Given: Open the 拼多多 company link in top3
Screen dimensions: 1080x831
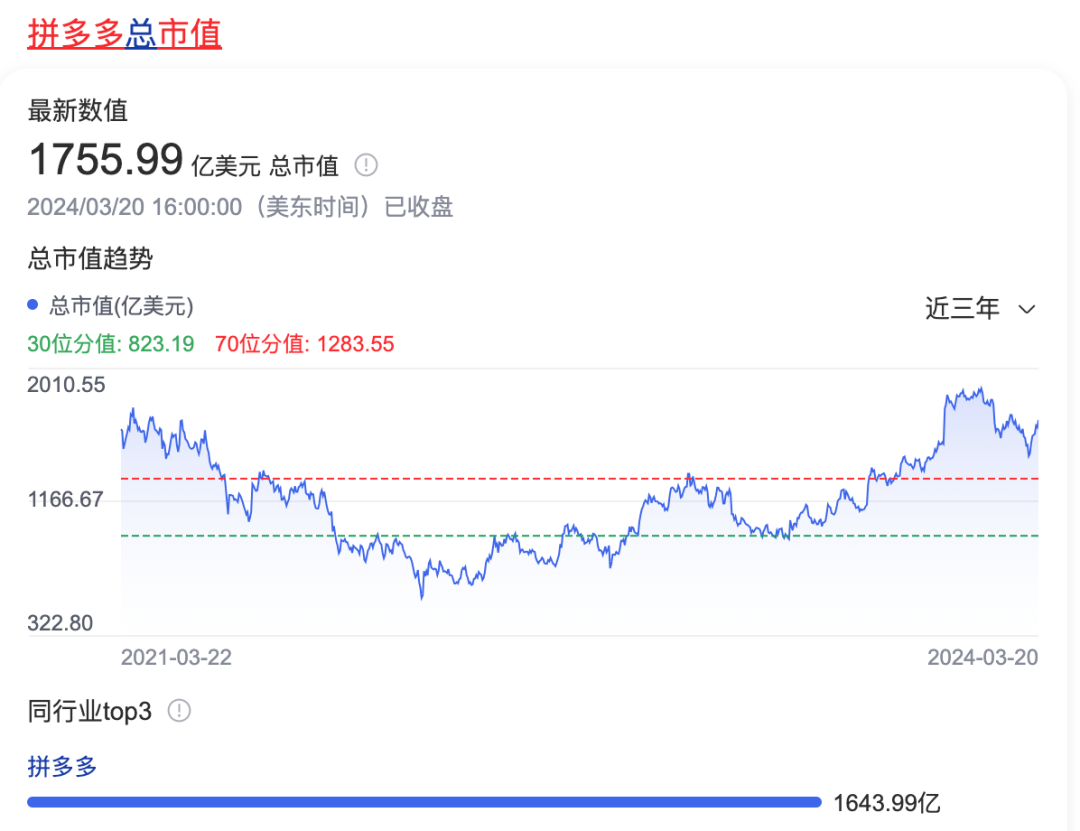Looking at the screenshot, I should coord(62,766).
